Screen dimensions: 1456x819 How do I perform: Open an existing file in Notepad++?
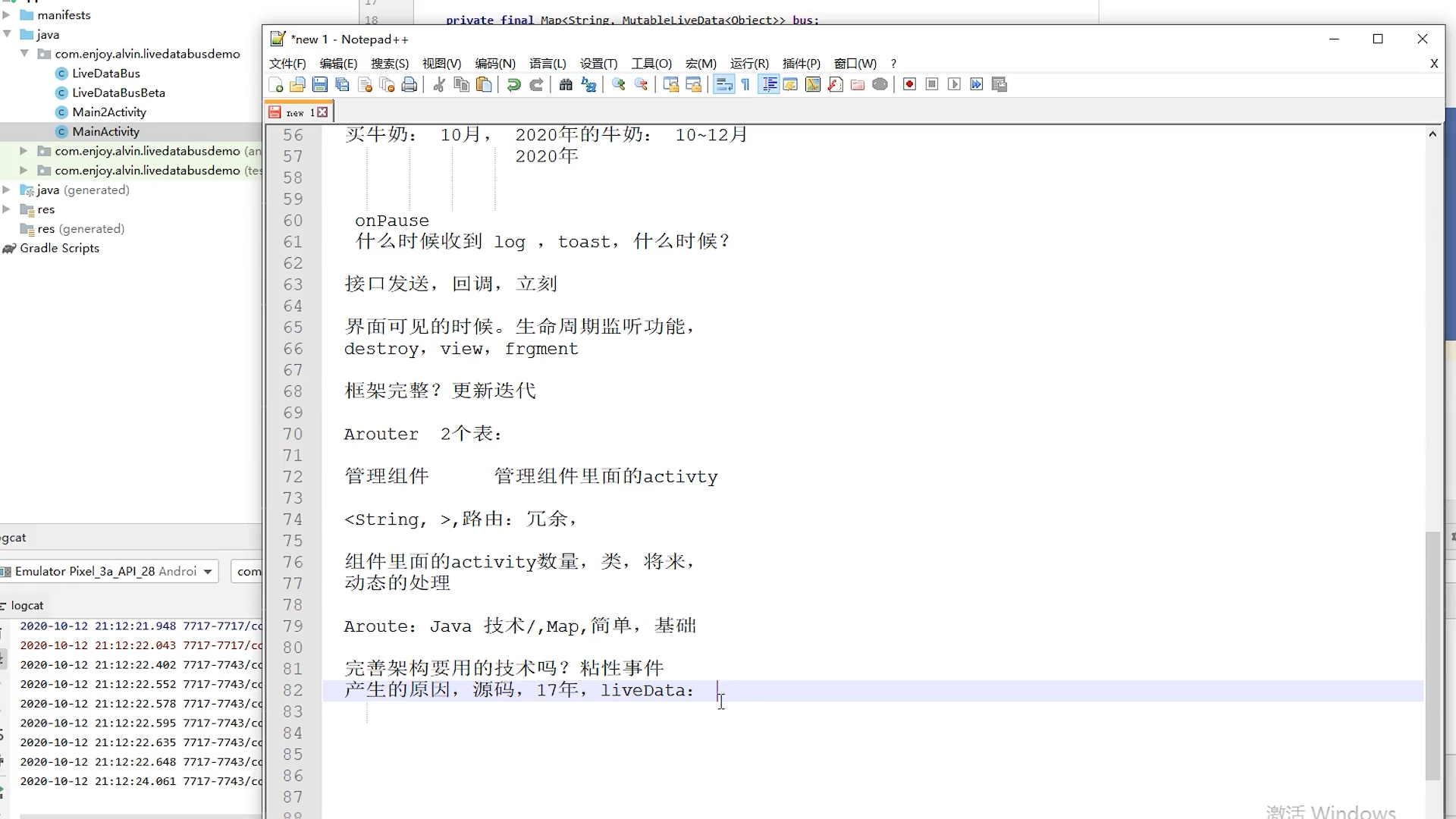298,84
